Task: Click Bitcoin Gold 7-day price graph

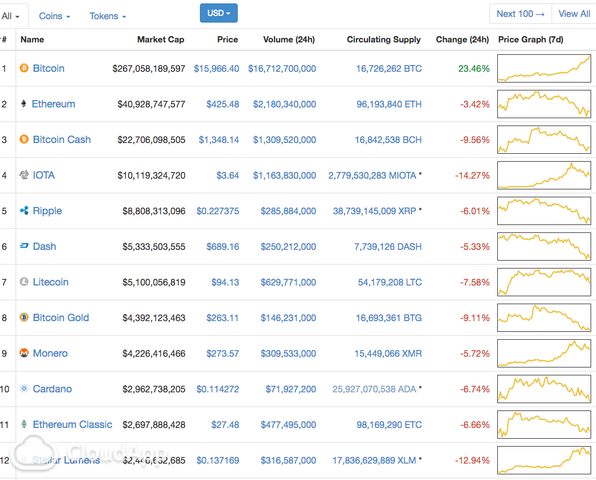Action: (x=544, y=317)
